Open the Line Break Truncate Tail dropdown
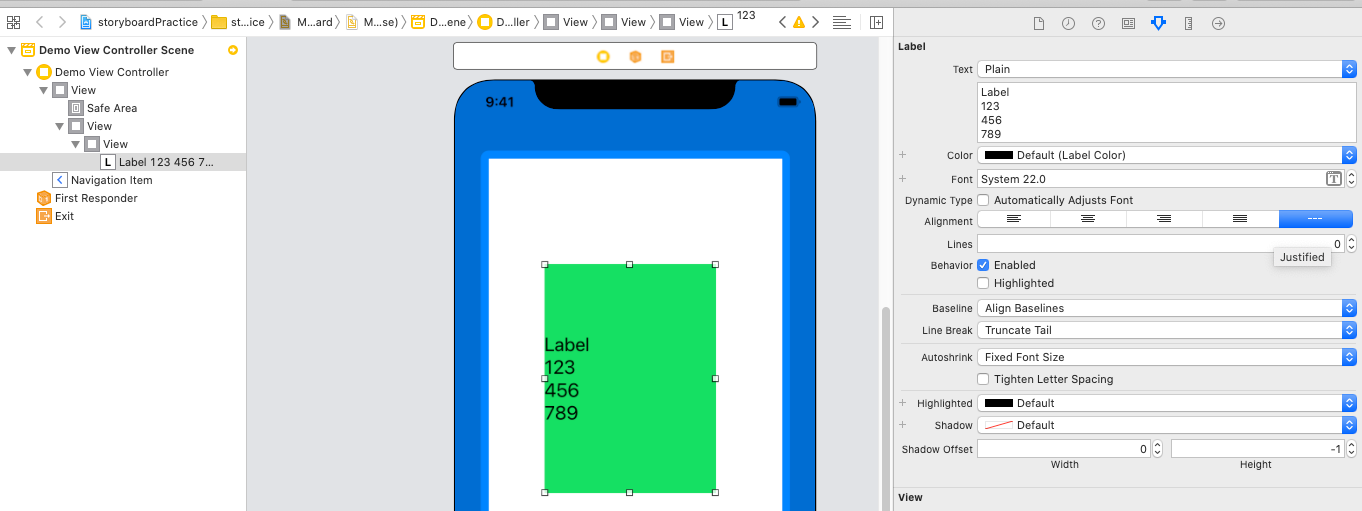Image resolution: width=1362 pixels, height=511 pixels. pyautogui.click(x=1166, y=330)
